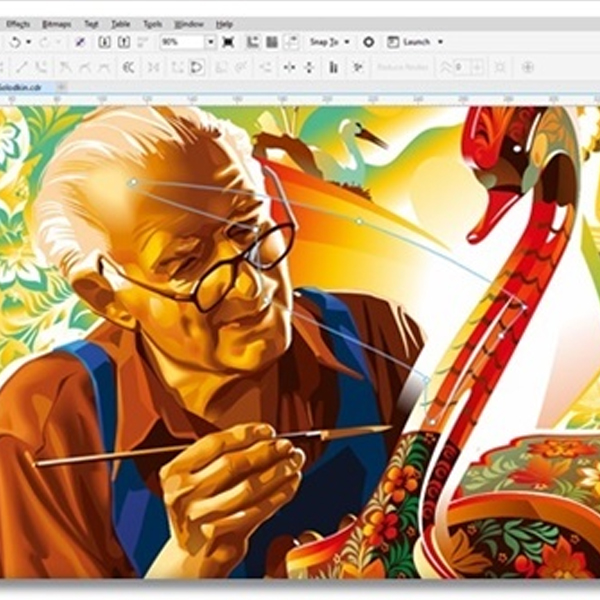Click the Import icon in toolbar
Image resolution: width=600 pixels, height=600 pixels.
click(x=103, y=42)
